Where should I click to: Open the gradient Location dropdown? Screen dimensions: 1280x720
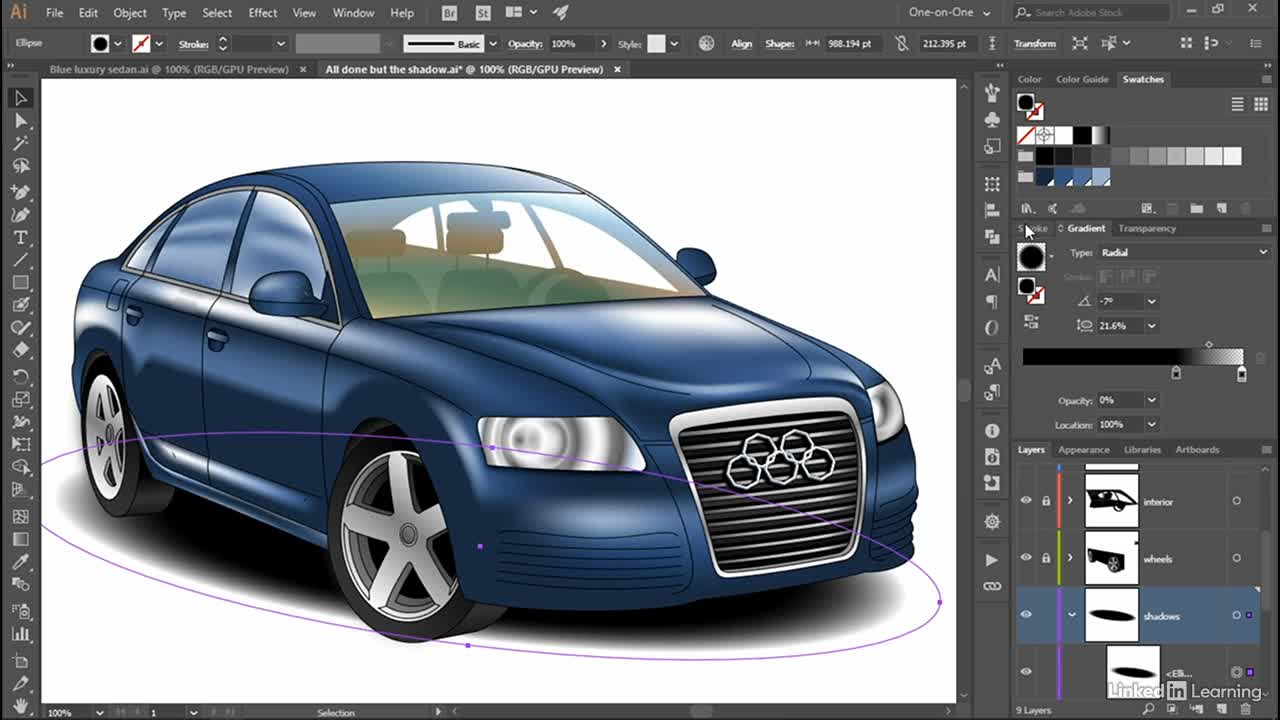[1151, 424]
